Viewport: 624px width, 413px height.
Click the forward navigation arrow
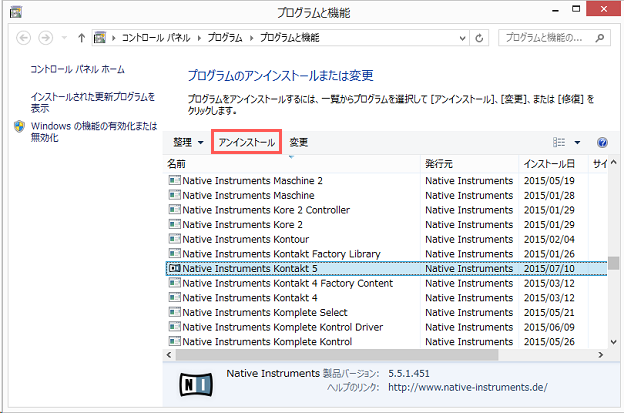point(45,38)
